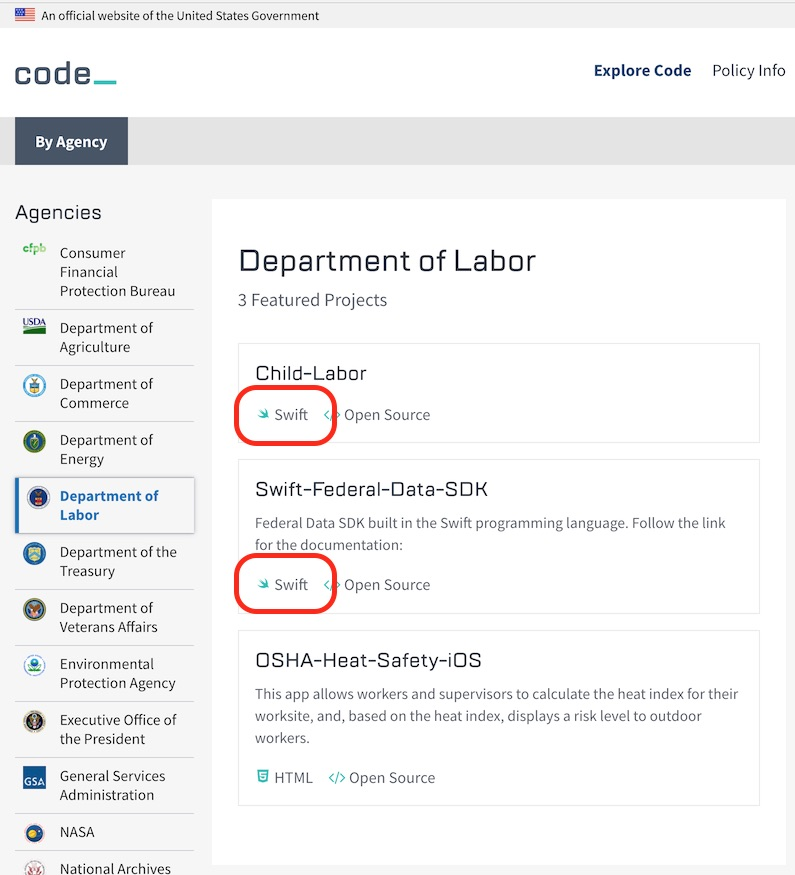Open the Swift-Federal-Data-SDK project link
795x875 pixels.
coord(371,489)
